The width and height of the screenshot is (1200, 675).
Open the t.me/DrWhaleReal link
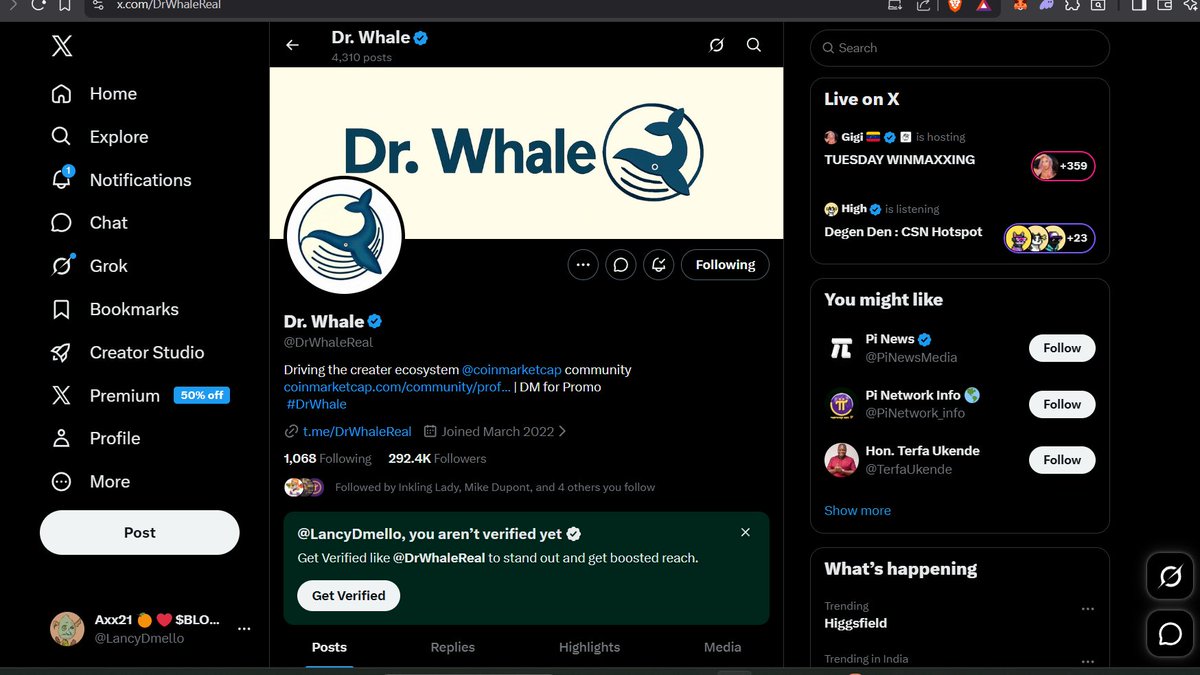click(x=357, y=432)
